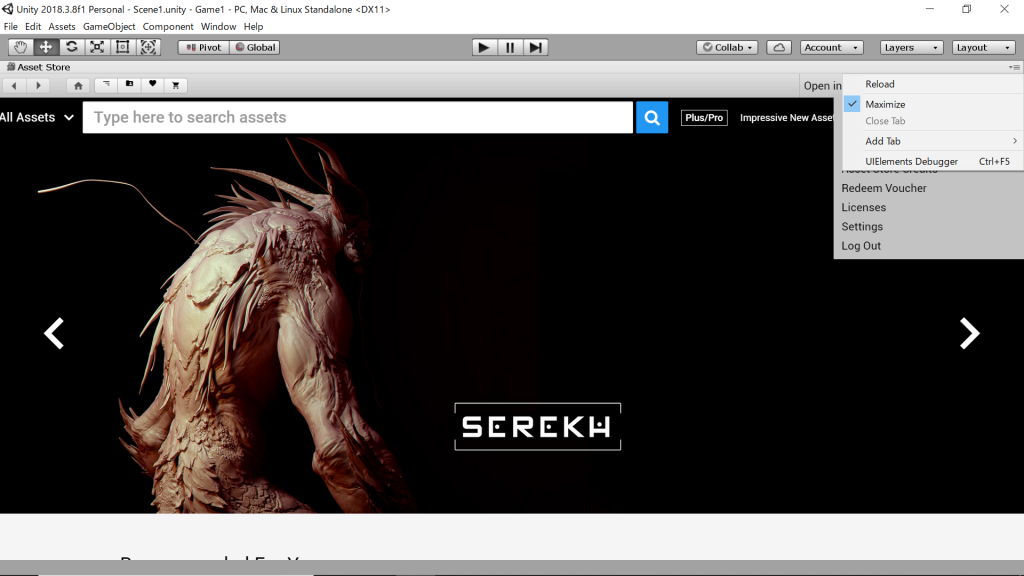Open the wishlist heart icon
The height and width of the screenshot is (576, 1024).
153,85
